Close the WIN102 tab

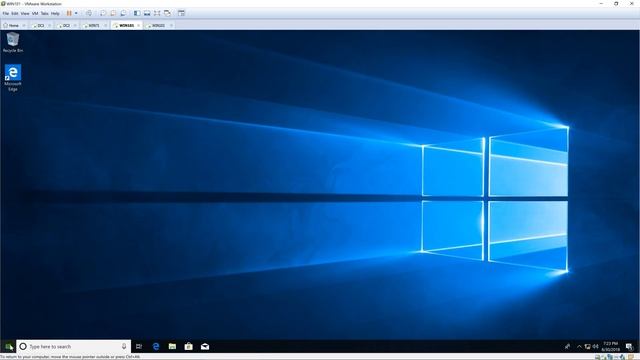(x=171, y=25)
